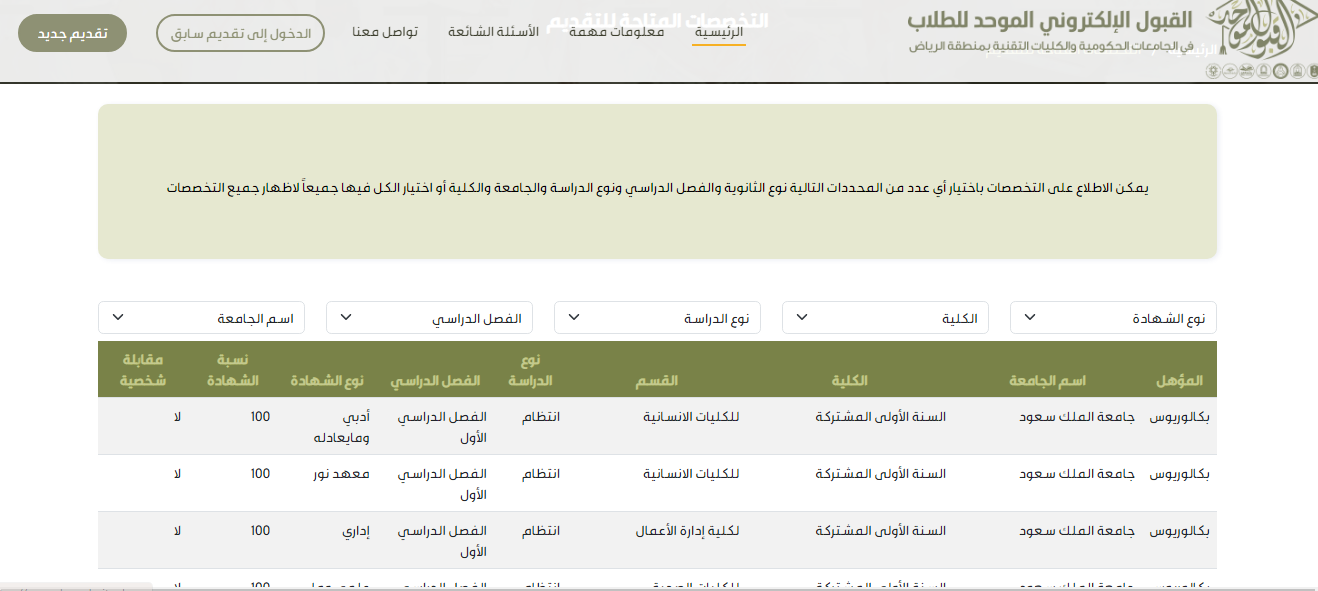The image size is (1318, 591).
Task: Go to الرئيسية in the navigation
Action: (719, 32)
